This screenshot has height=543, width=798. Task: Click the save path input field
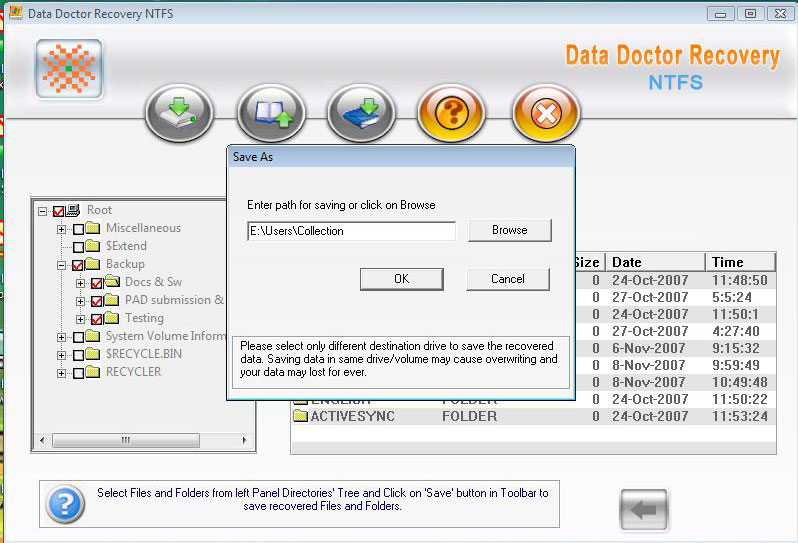click(352, 231)
